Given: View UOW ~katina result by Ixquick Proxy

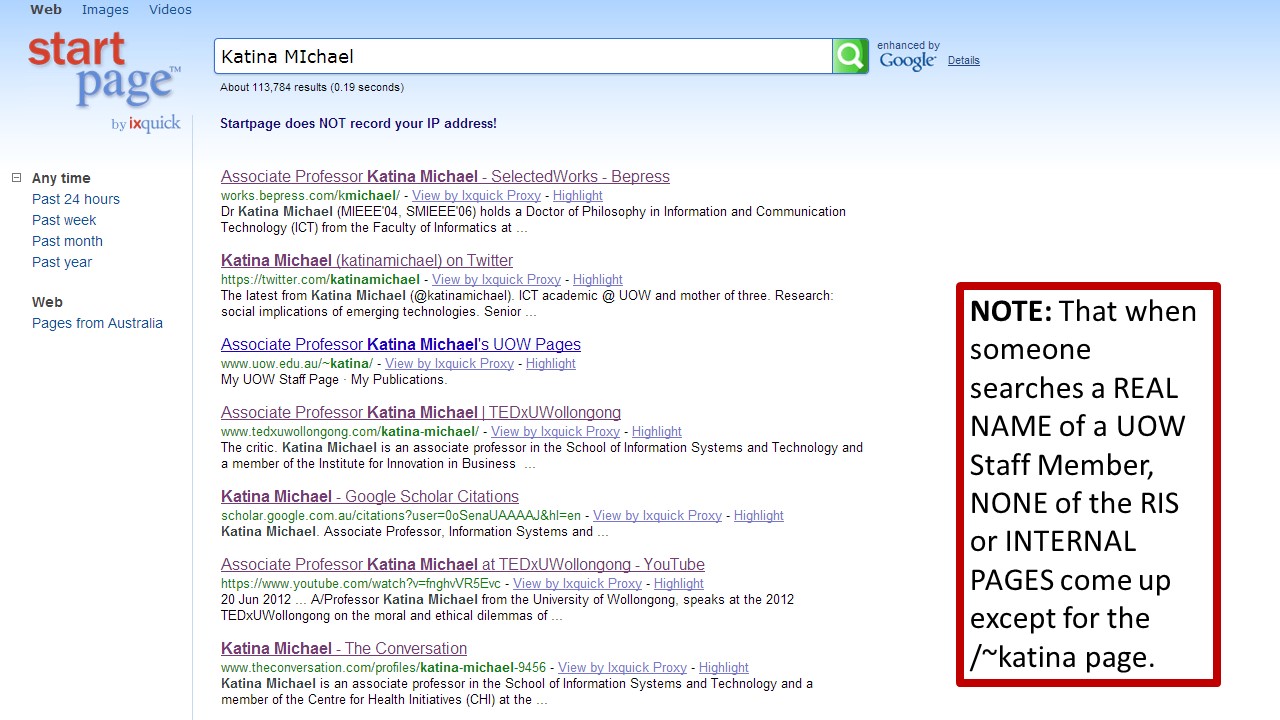Looking at the screenshot, I should click(x=449, y=364).
